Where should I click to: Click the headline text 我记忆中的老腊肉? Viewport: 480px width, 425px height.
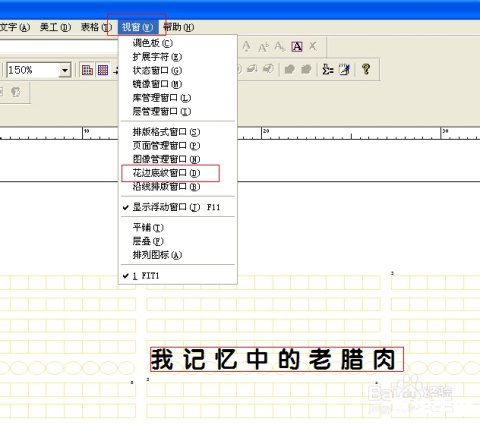pos(274,359)
